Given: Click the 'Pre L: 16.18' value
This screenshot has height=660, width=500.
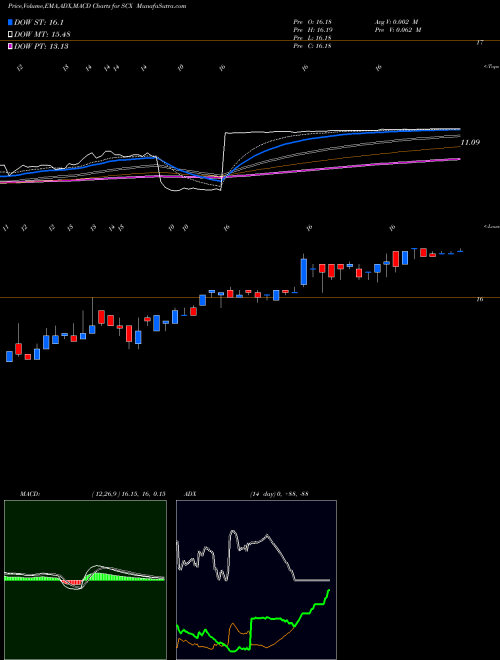Looking at the screenshot, I should [312, 38].
